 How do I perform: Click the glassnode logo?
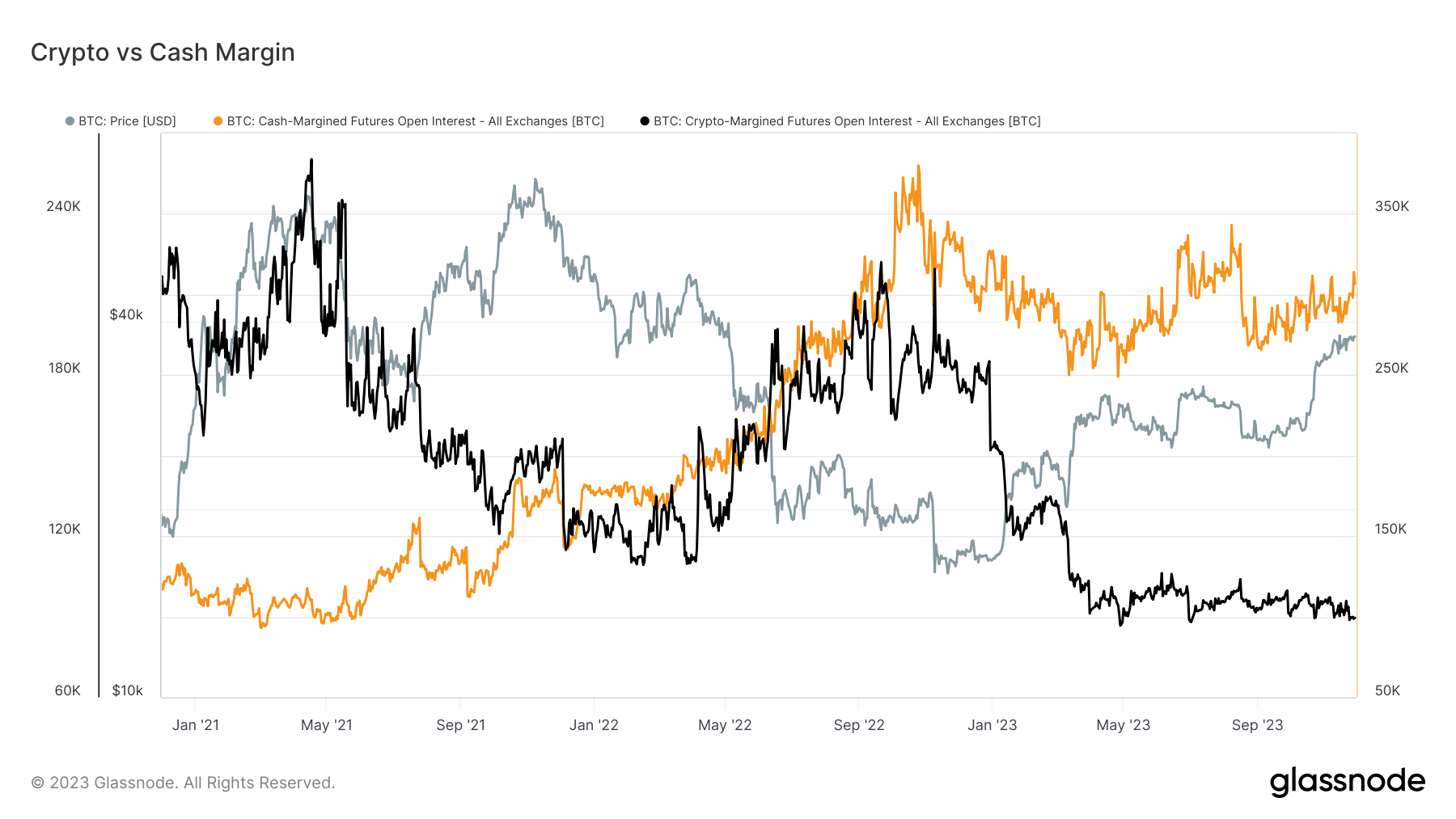coord(1347,782)
